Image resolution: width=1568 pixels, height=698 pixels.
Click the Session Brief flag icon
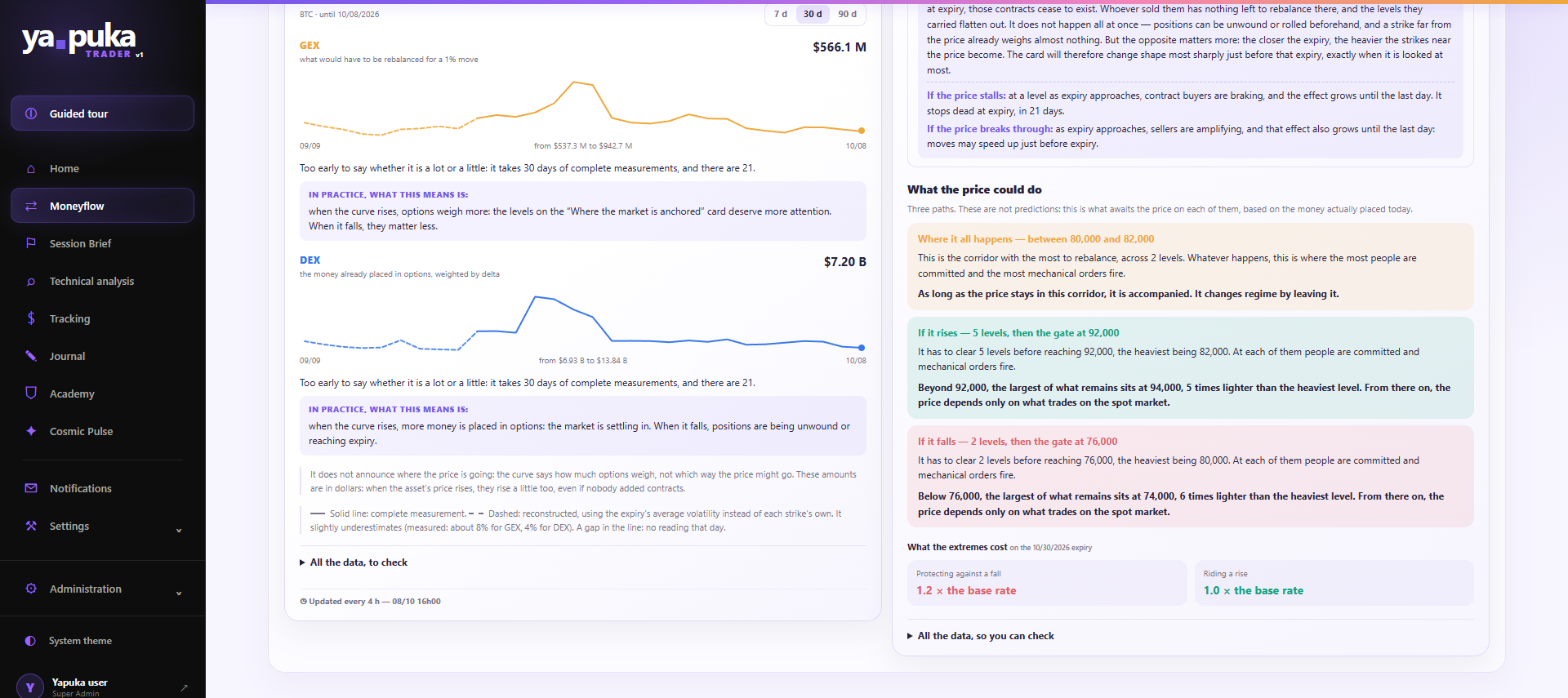tap(31, 243)
